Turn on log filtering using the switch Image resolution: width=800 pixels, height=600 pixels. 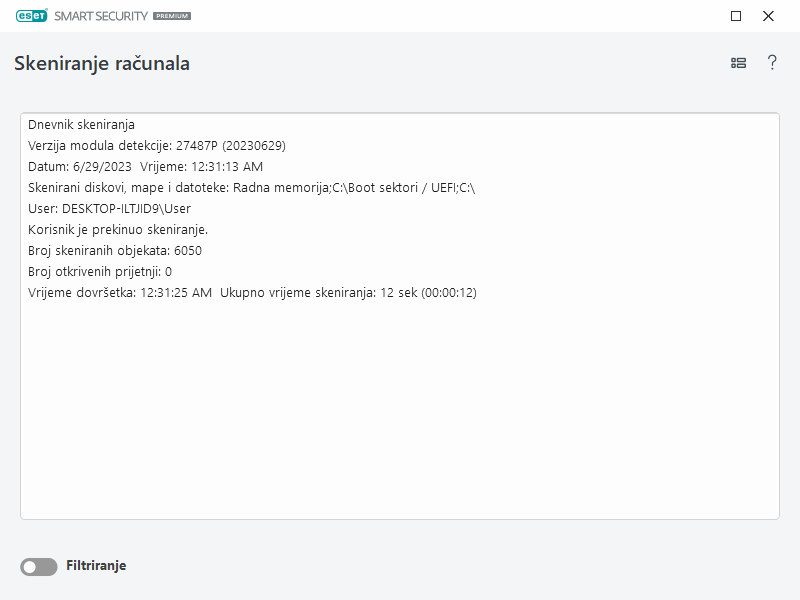38,565
